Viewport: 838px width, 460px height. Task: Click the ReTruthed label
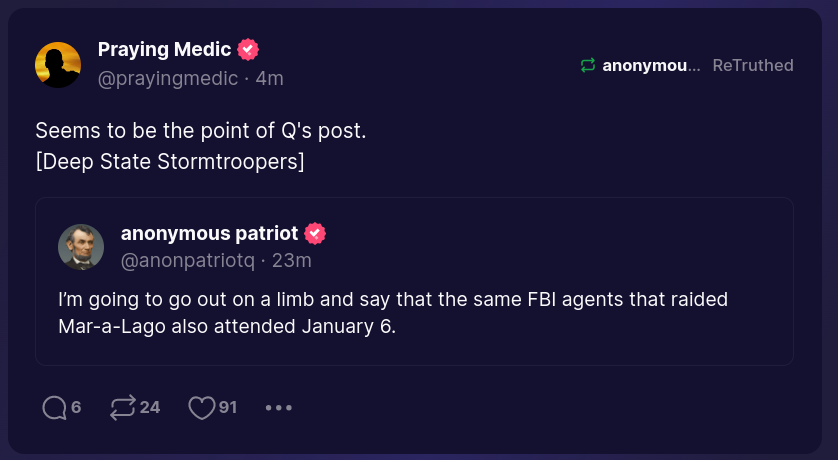click(x=753, y=66)
